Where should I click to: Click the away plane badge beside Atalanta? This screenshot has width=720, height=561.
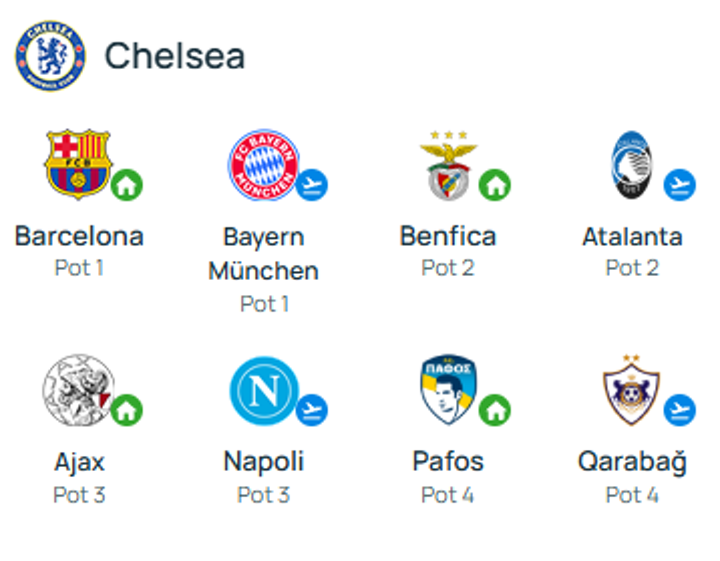tap(680, 185)
